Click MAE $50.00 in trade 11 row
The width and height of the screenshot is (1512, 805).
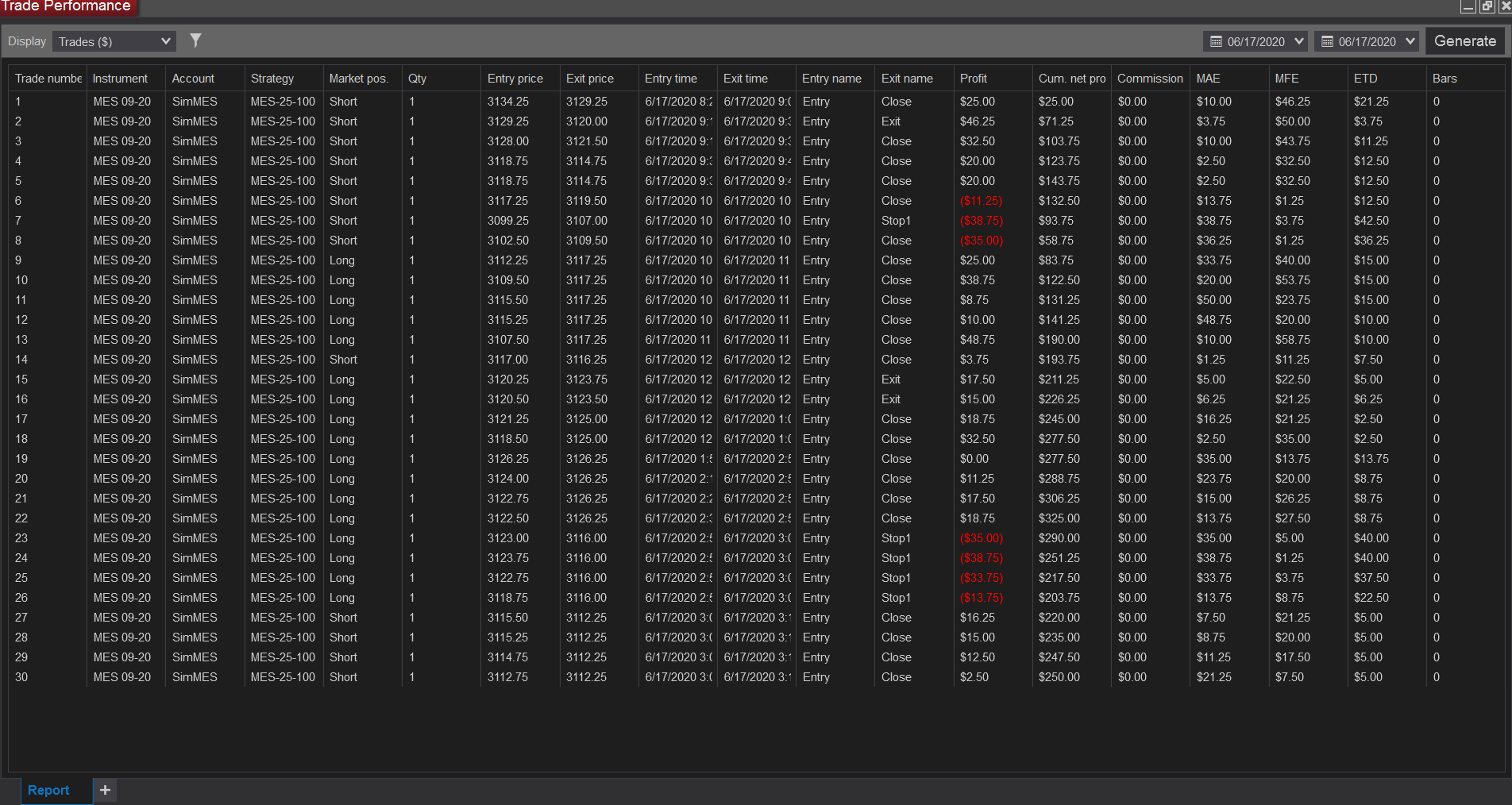coord(1214,300)
